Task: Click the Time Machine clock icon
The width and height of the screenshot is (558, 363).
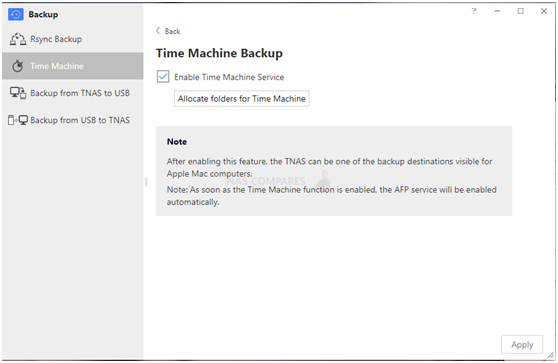Action: [17, 66]
